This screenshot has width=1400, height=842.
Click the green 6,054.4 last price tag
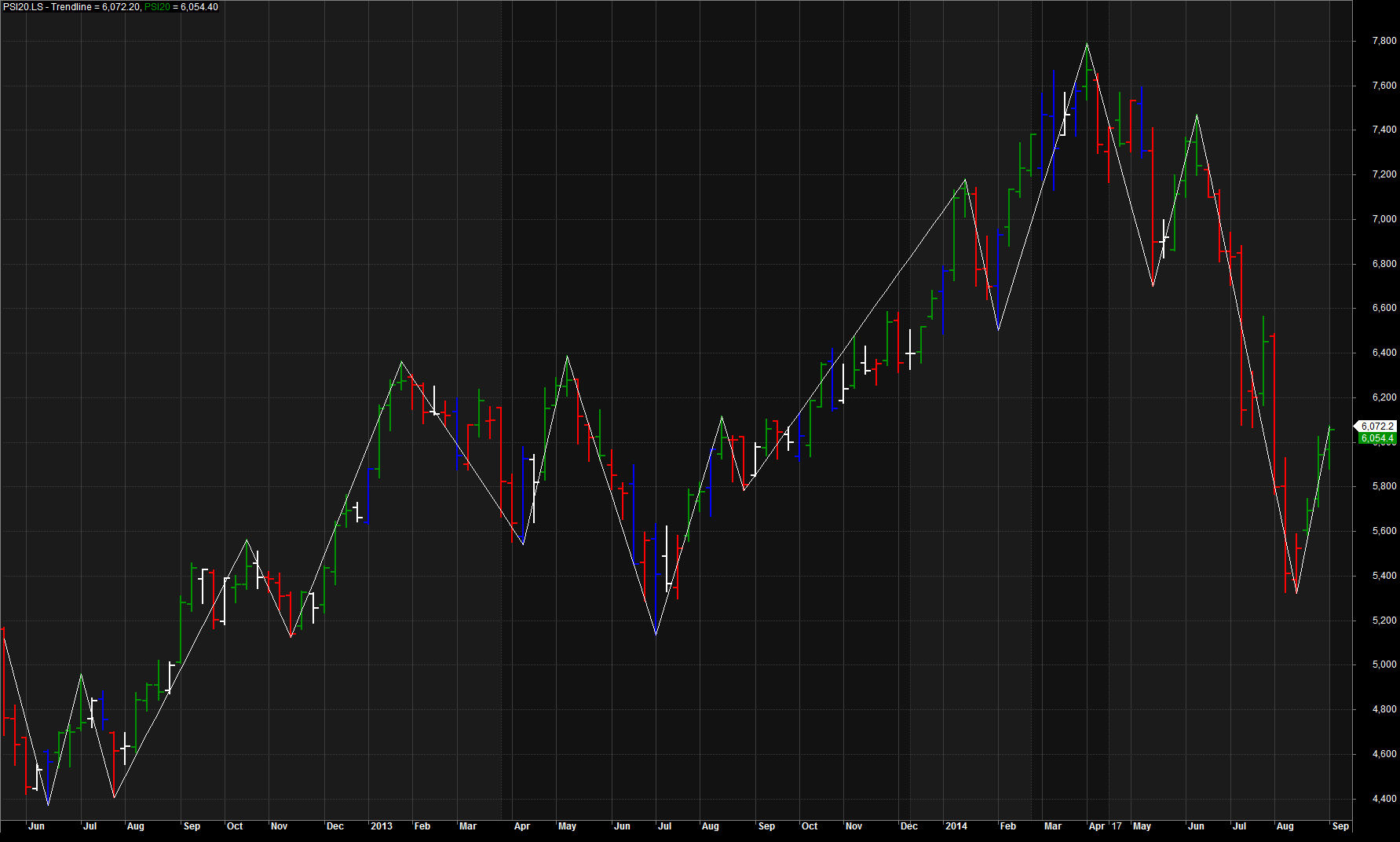click(x=1377, y=438)
